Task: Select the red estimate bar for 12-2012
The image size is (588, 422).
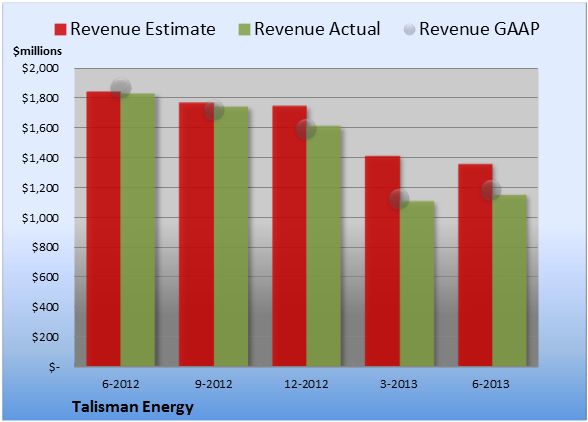Action: coord(290,236)
